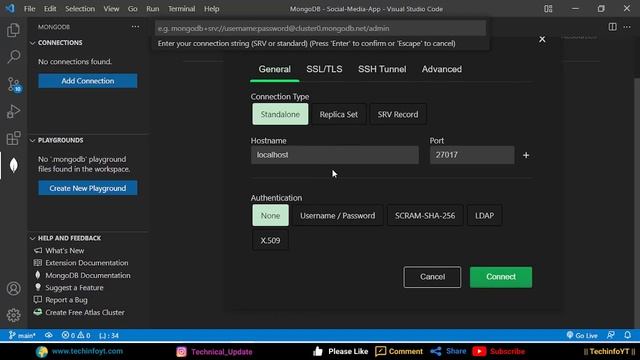This screenshot has height=360, width=640.
Task: Collapse the Connections section
Action: (x=60, y=43)
